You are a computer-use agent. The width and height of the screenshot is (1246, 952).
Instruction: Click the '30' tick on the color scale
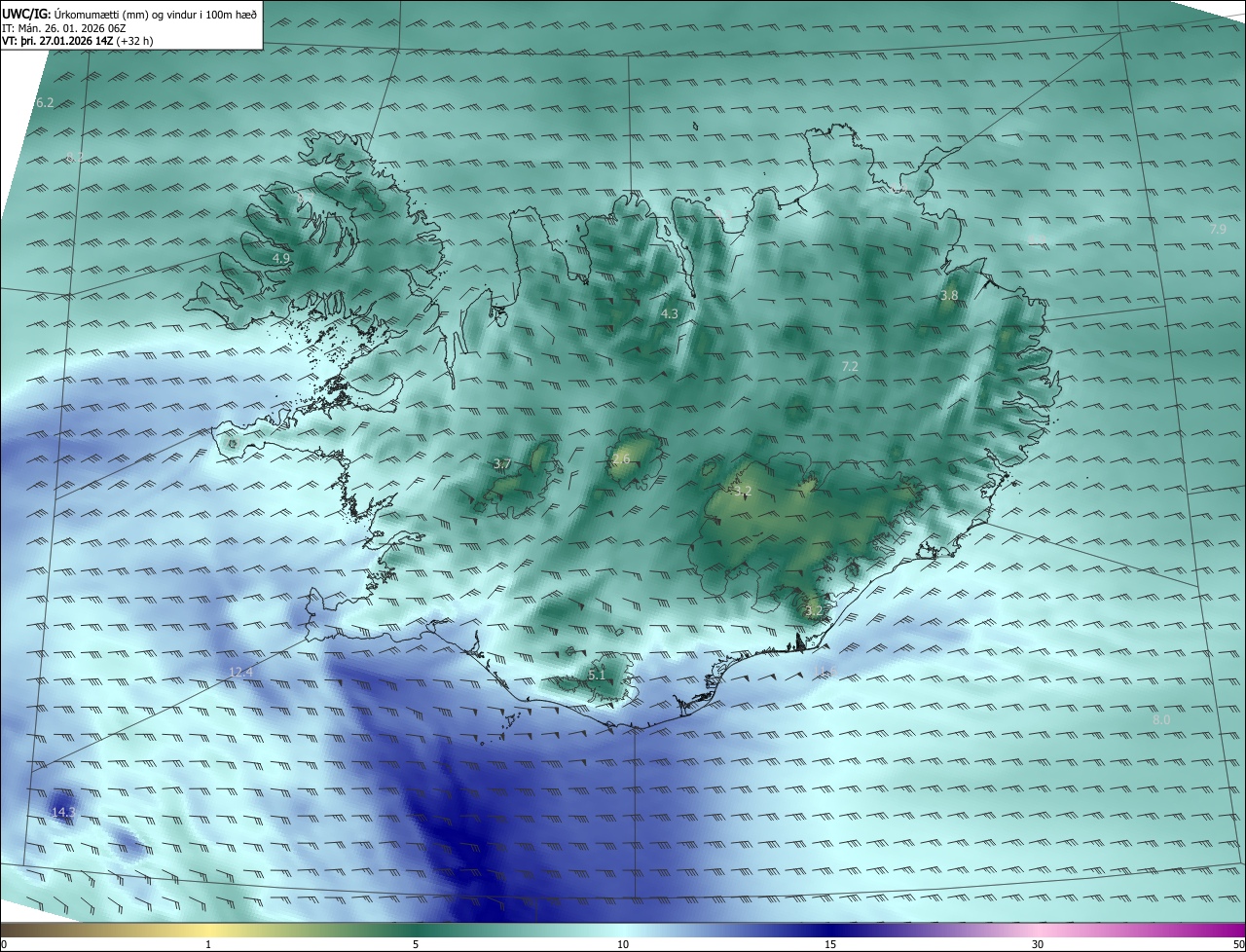tap(1038, 944)
